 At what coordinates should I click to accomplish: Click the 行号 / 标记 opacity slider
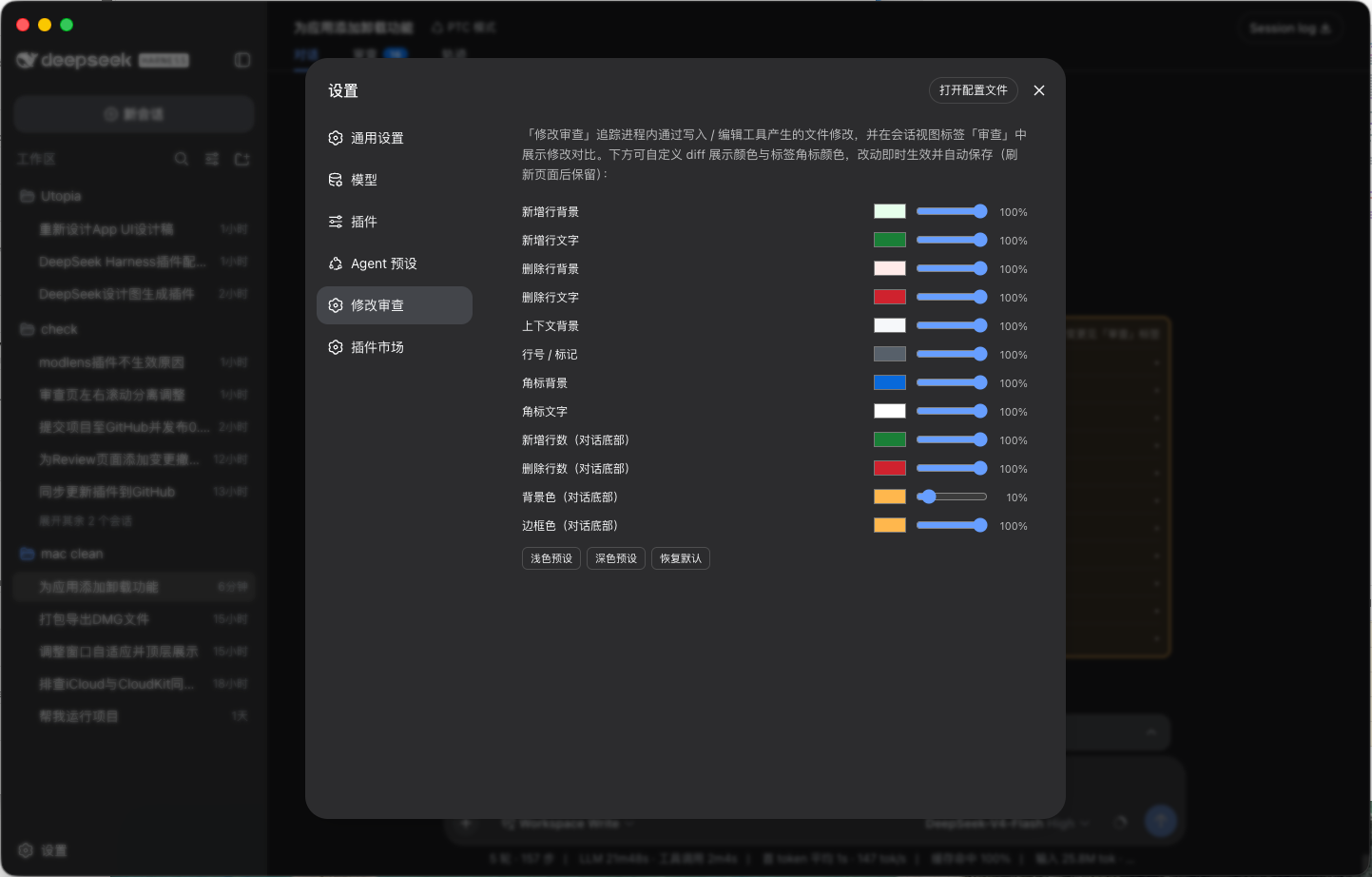(x=952, y=354)
